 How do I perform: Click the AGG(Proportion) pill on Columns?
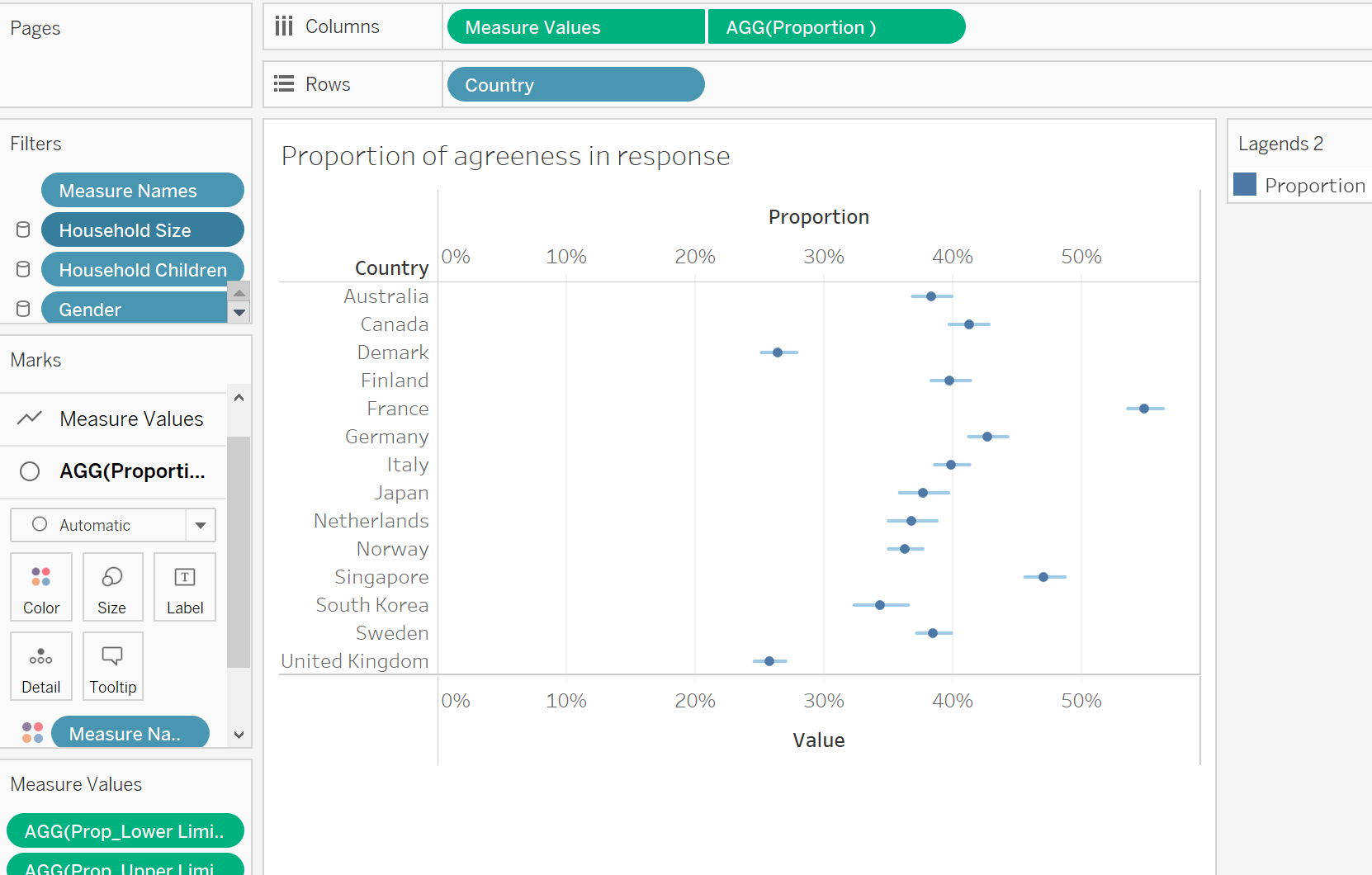(x=835, y=27)
